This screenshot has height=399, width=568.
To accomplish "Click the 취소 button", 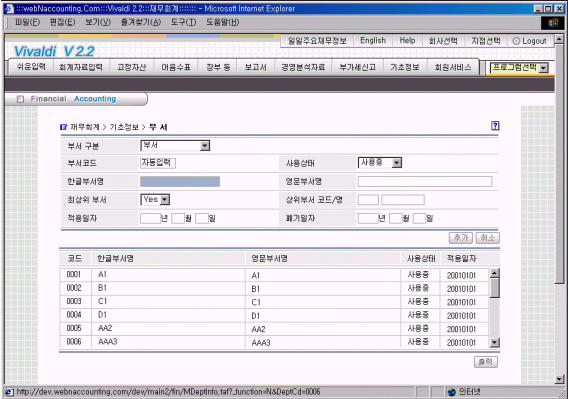I will [488, 238].
